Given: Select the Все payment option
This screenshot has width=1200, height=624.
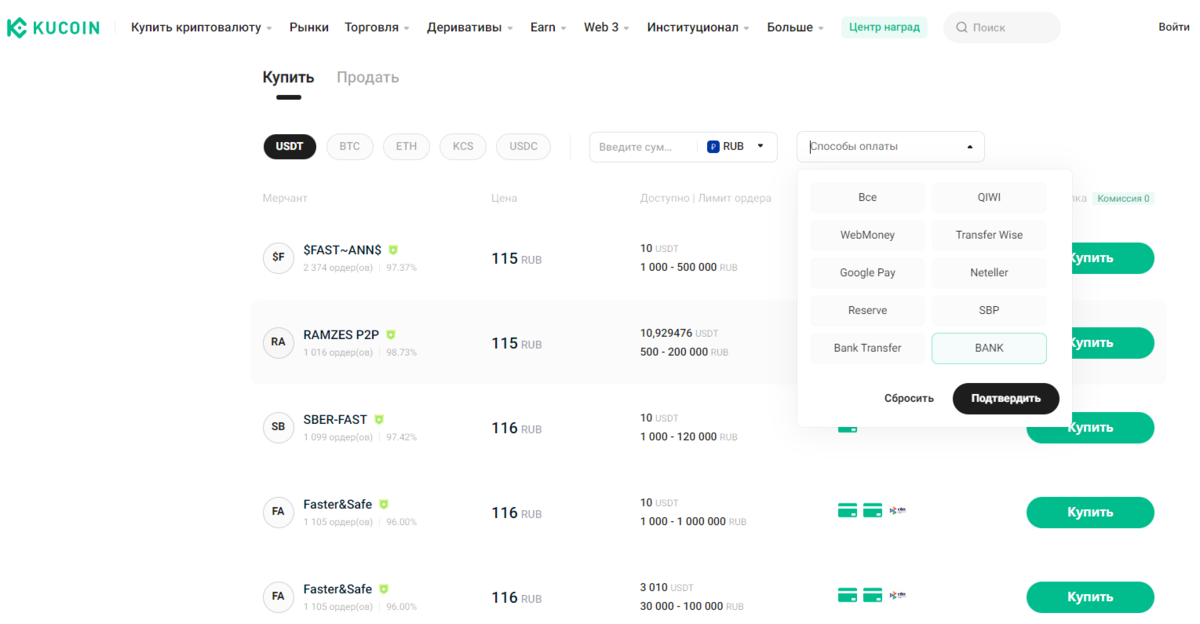Looking at the screenshot, I should (867, 197).
